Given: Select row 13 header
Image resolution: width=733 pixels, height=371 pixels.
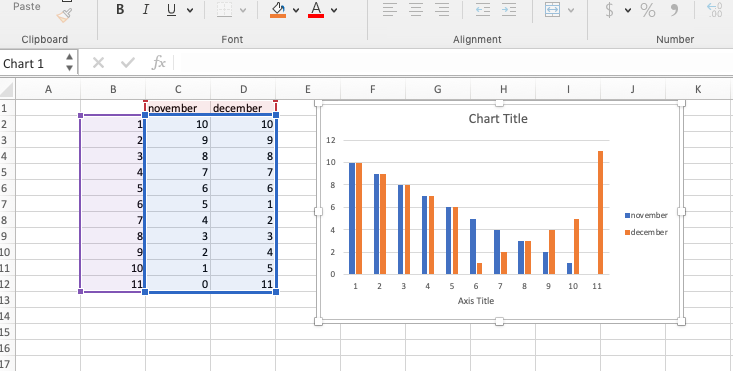Looking at the screenshot, I should pos(7,300).
